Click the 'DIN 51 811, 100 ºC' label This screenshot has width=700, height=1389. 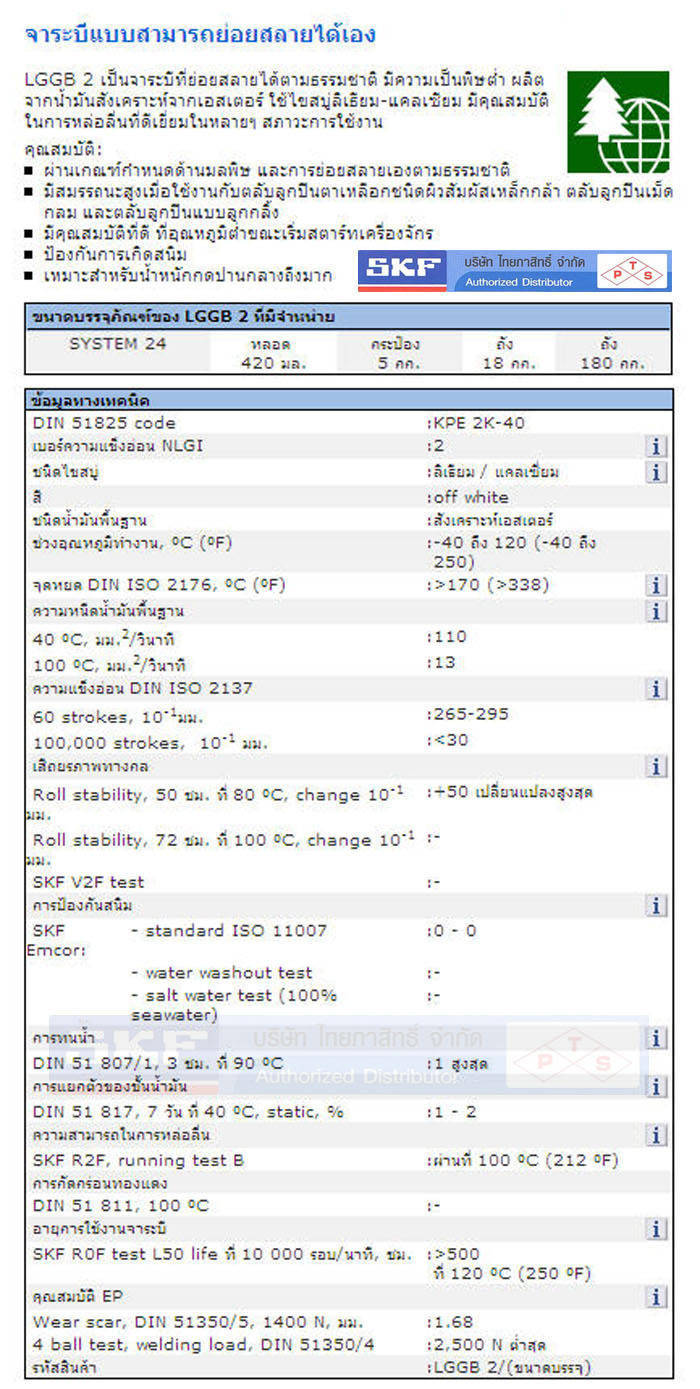(x=121, y=1206)
